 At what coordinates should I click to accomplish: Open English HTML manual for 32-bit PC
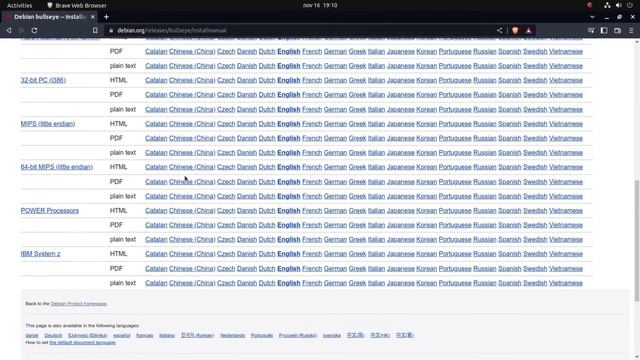[x=289, y=80]
